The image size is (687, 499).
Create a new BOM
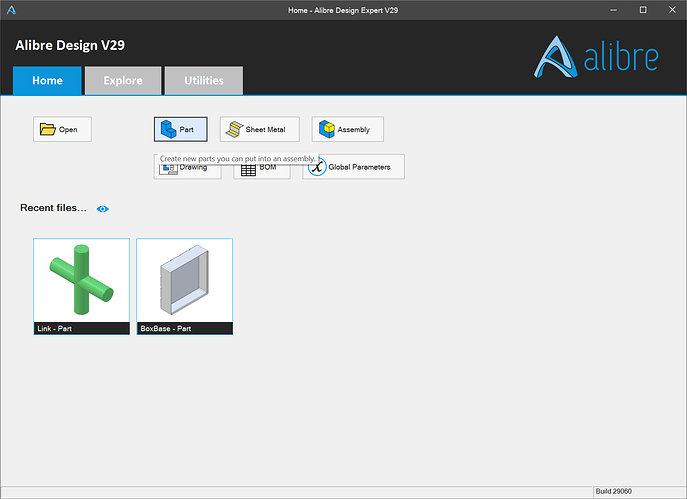coord(262,171)
